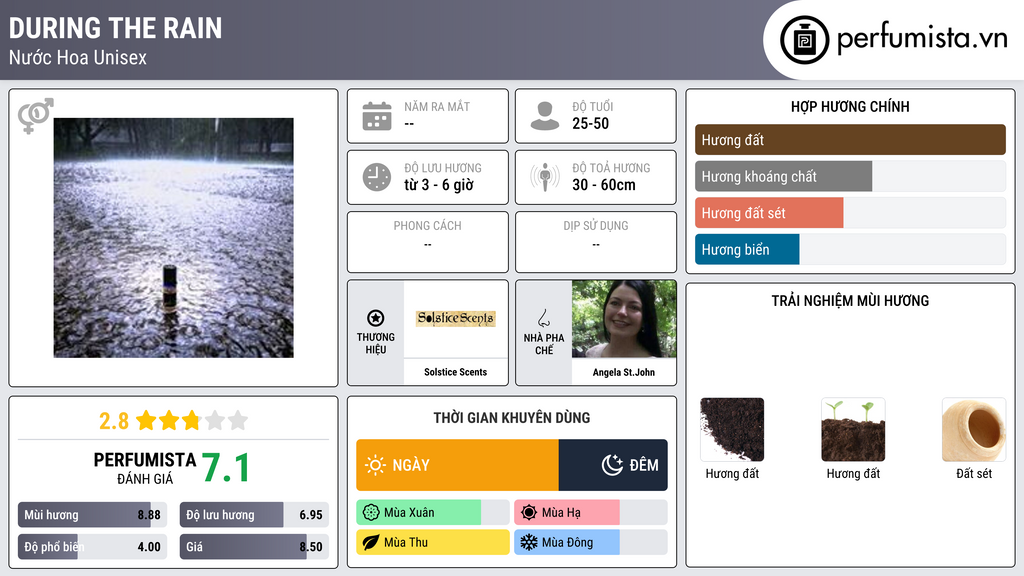Click the Solstice Scents brand name caption
The width and height of the screenshot is (1024, 576).
point(455,372)
